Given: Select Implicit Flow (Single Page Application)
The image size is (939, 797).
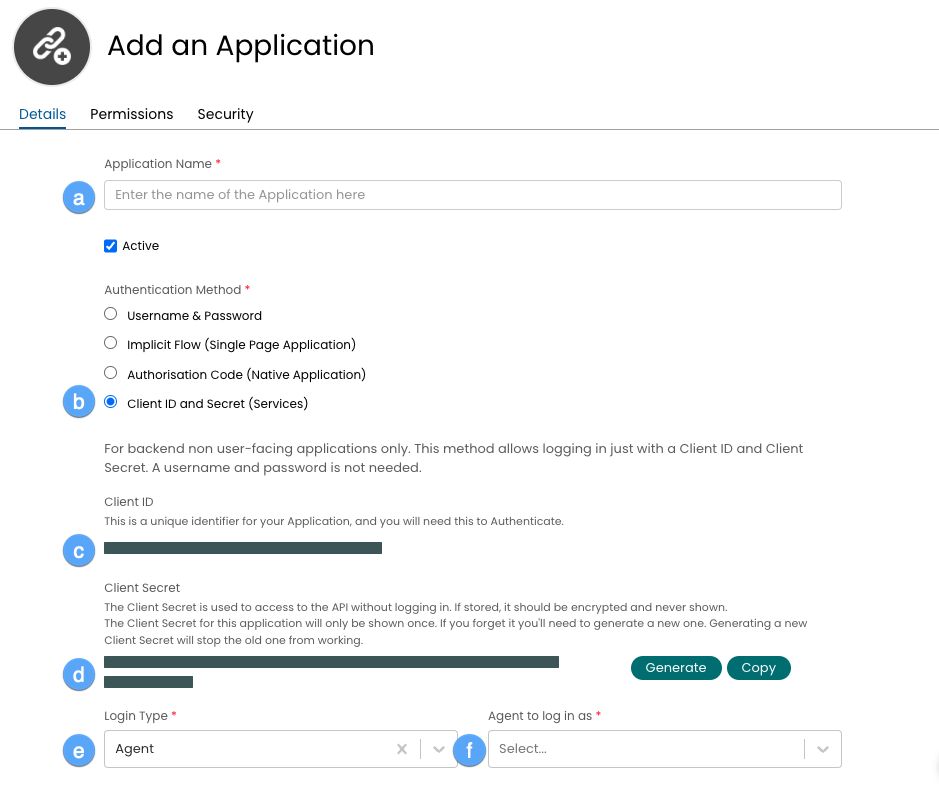Looking at the screenshot, I should (x=111, y=343).
